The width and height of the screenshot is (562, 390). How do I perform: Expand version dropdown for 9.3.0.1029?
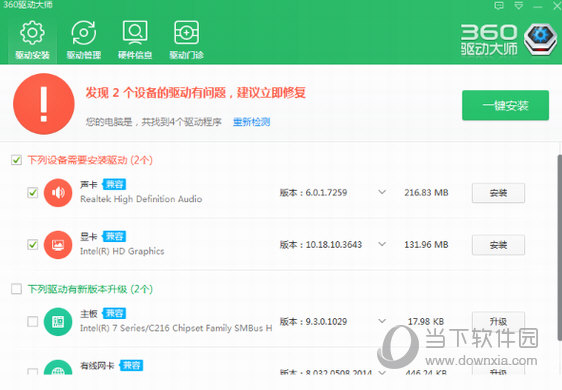pos(382,321)
